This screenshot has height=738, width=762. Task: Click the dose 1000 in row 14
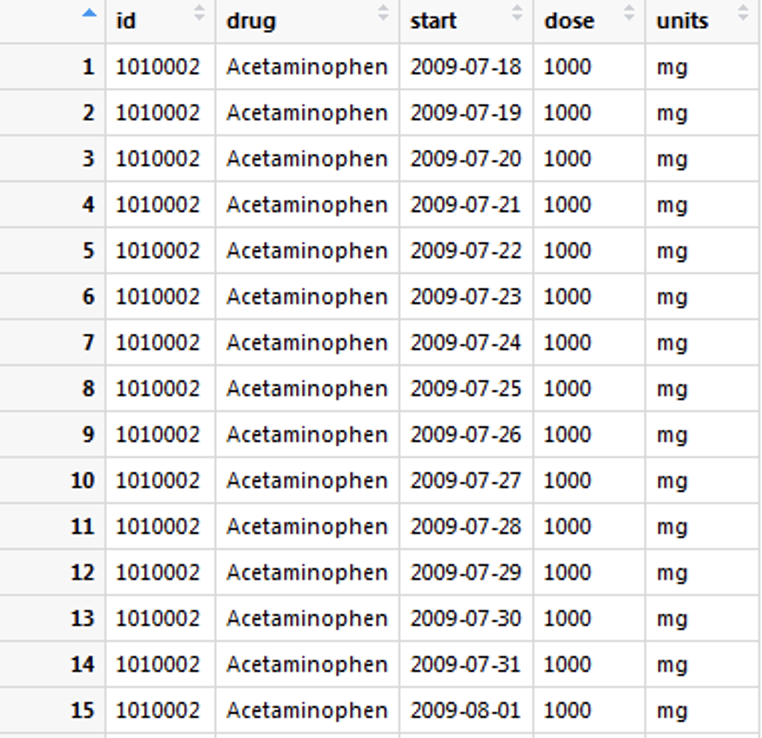pyautogui.click(x=567, y=665)
